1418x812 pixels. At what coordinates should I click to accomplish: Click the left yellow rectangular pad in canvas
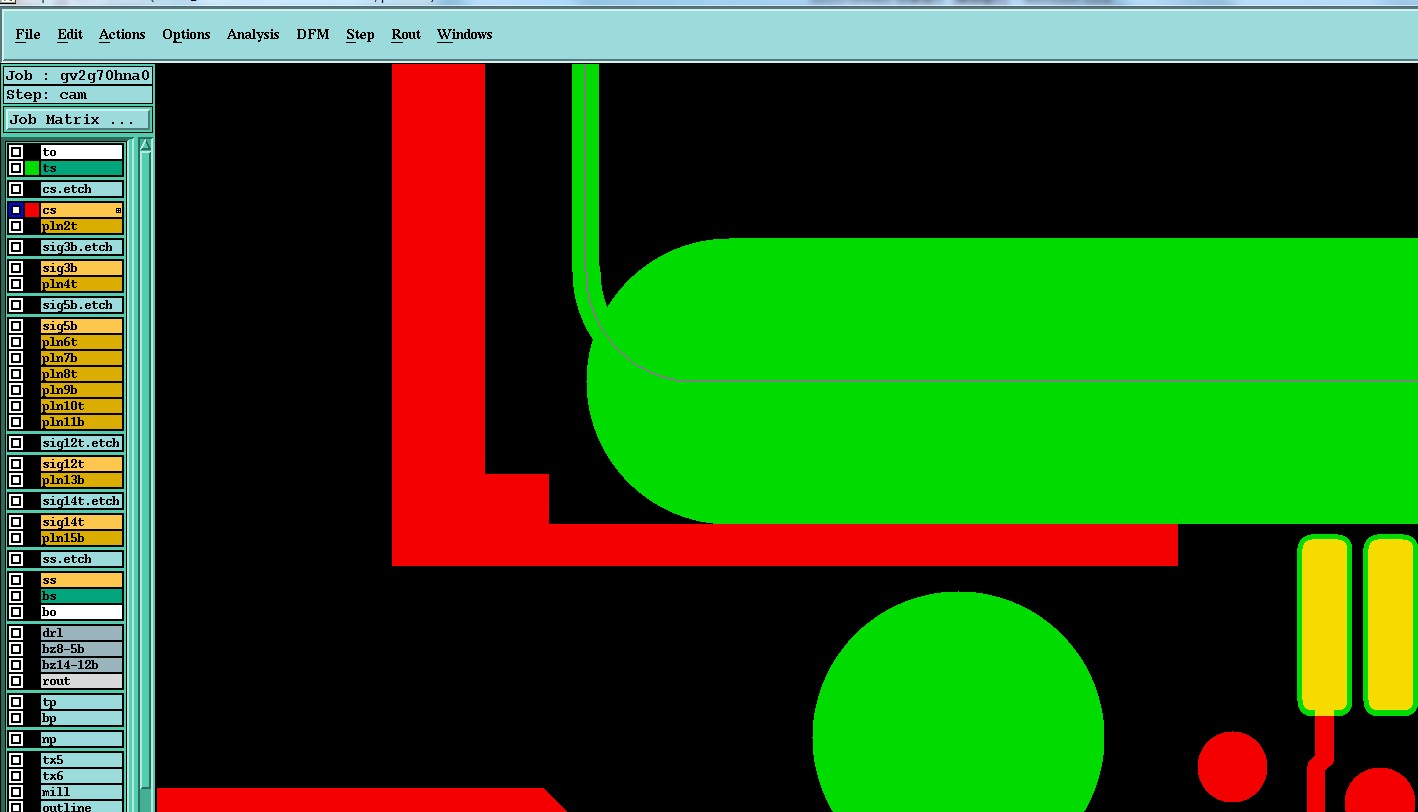(x=1324, y=625)
